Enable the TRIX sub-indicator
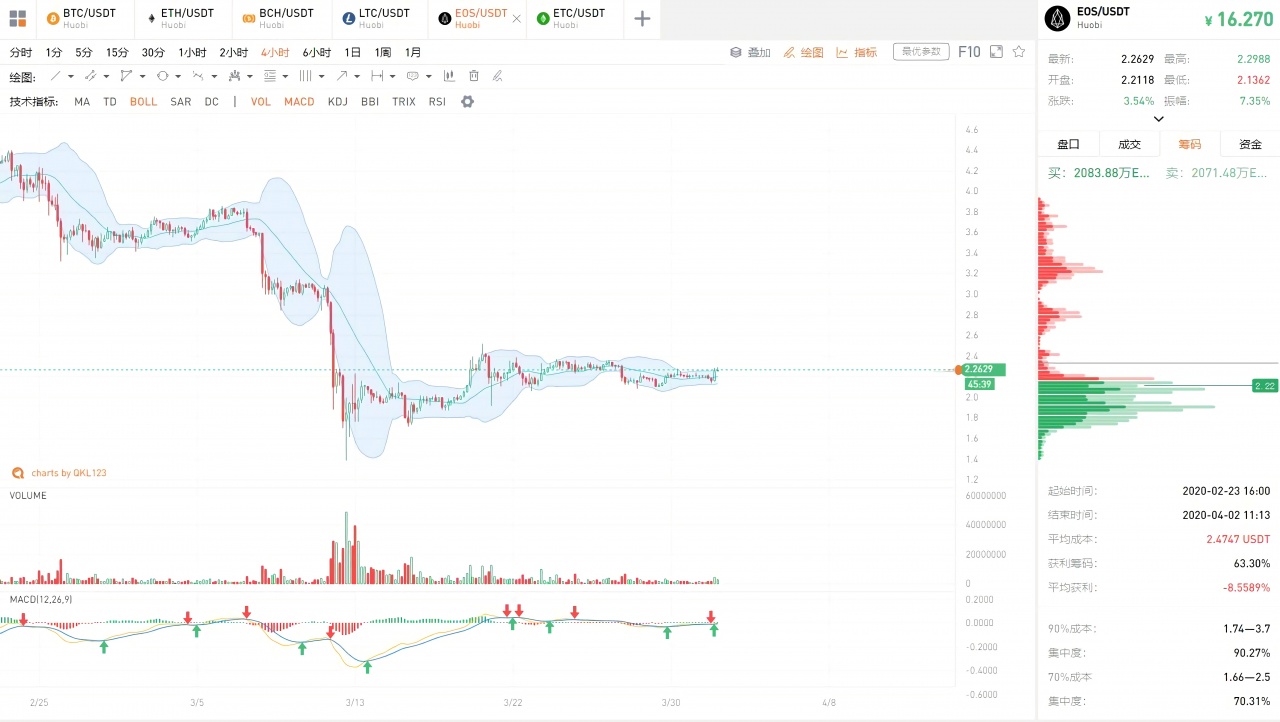Screen dimensions: 1280x722 coord(404,101)
